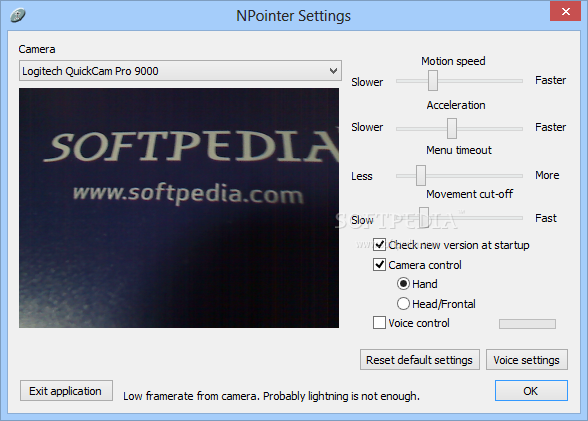This screenshot has width=588, height=421.
Task: Click the More label for Menu timeout
Action: click(x=547, y=175)
